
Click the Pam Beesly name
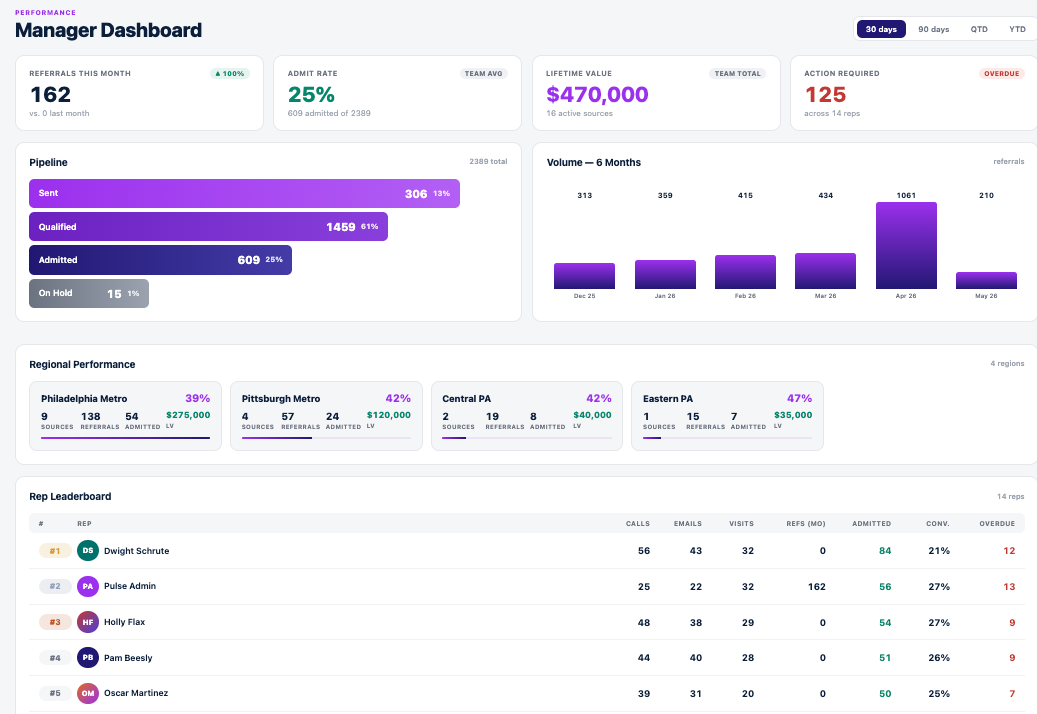coord(128,658)
